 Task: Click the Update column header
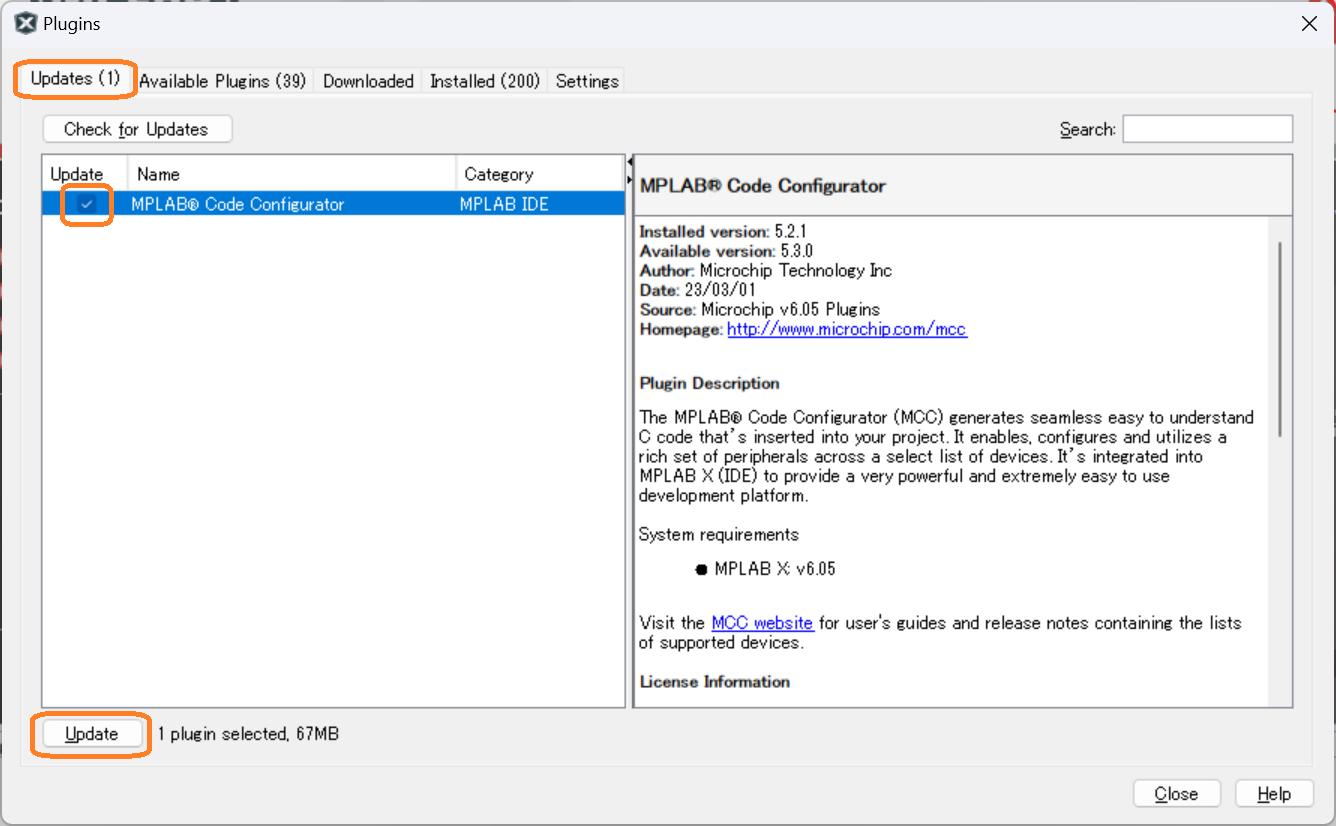tap(85, 174)
